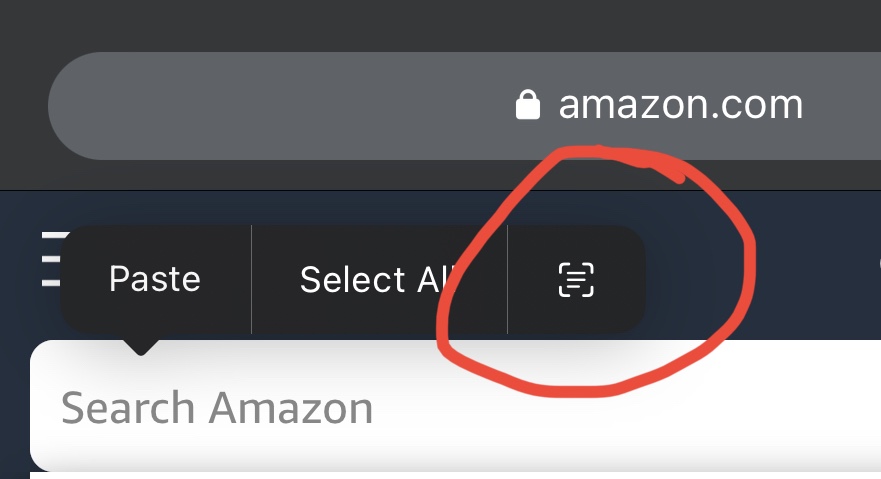This screenshot has height=479, width=881.
Task: Choose Paste from the context menu
Action: coord(155,279)
